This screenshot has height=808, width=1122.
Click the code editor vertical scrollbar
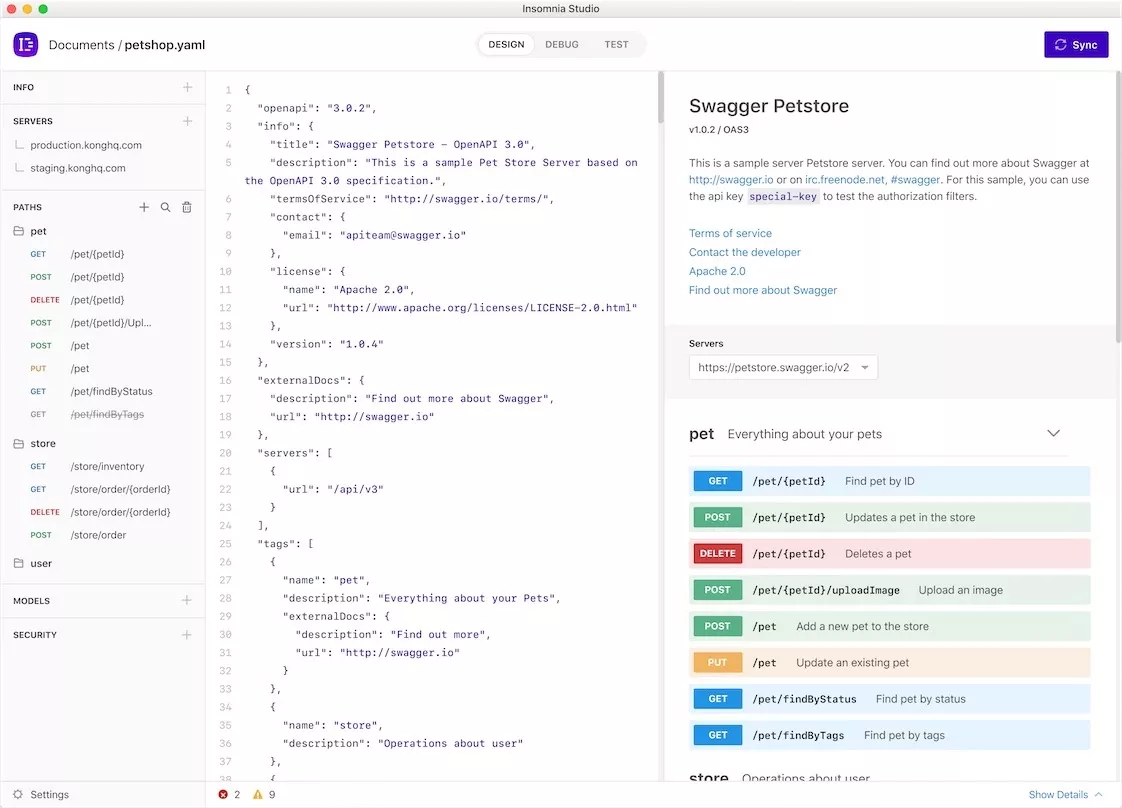point(660,97)
